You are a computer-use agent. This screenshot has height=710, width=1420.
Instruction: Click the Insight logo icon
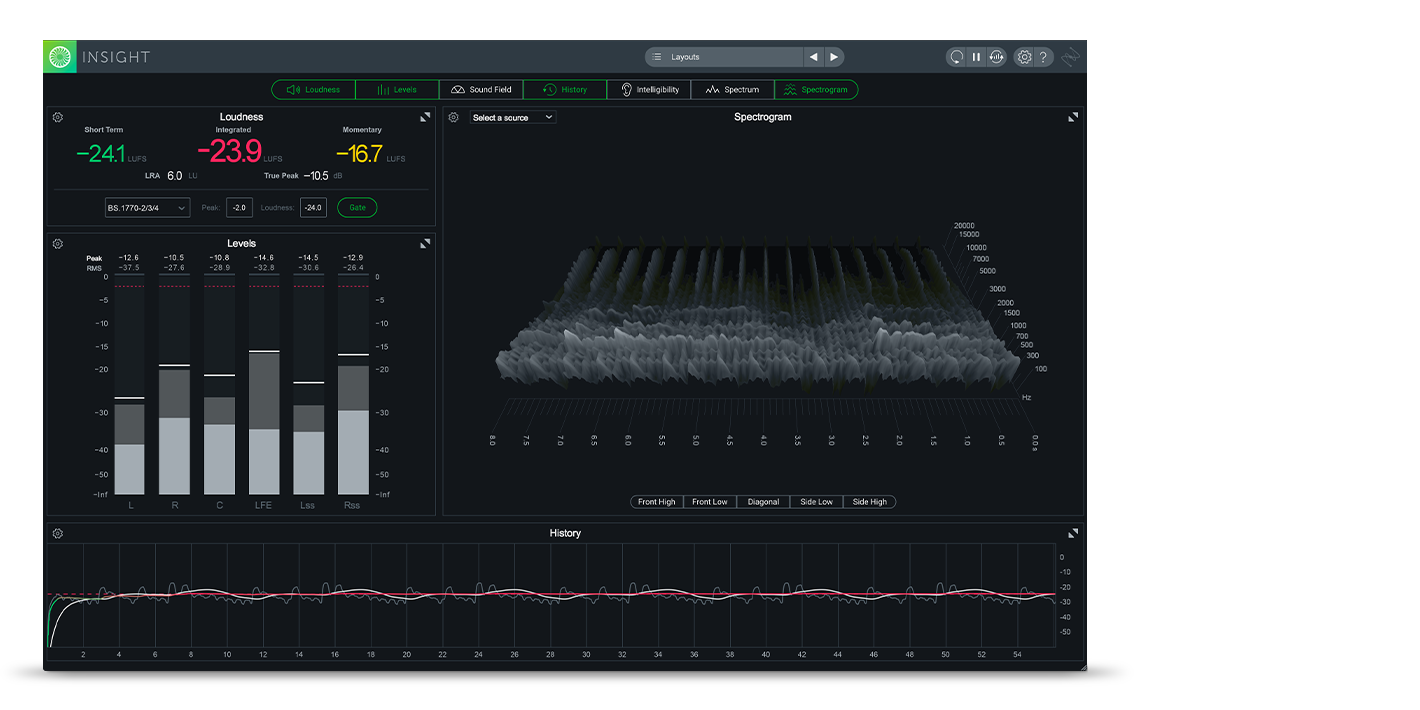pyautogui.click(x=60, y=57)
